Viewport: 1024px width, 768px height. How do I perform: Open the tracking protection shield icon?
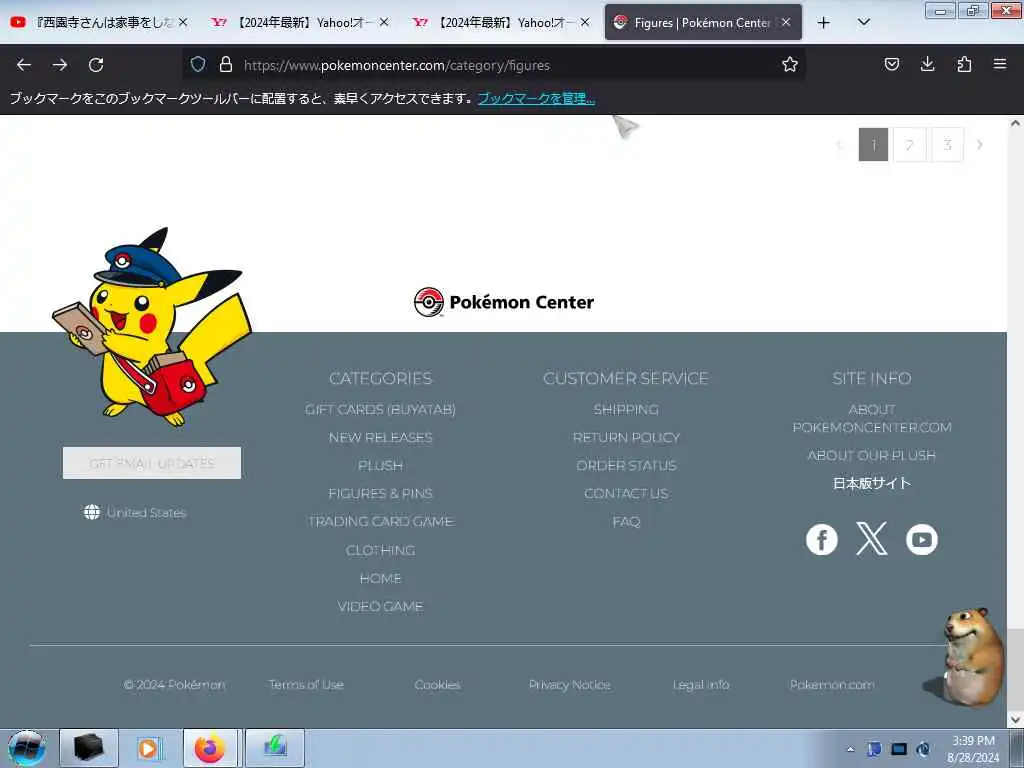pos(198,64)
